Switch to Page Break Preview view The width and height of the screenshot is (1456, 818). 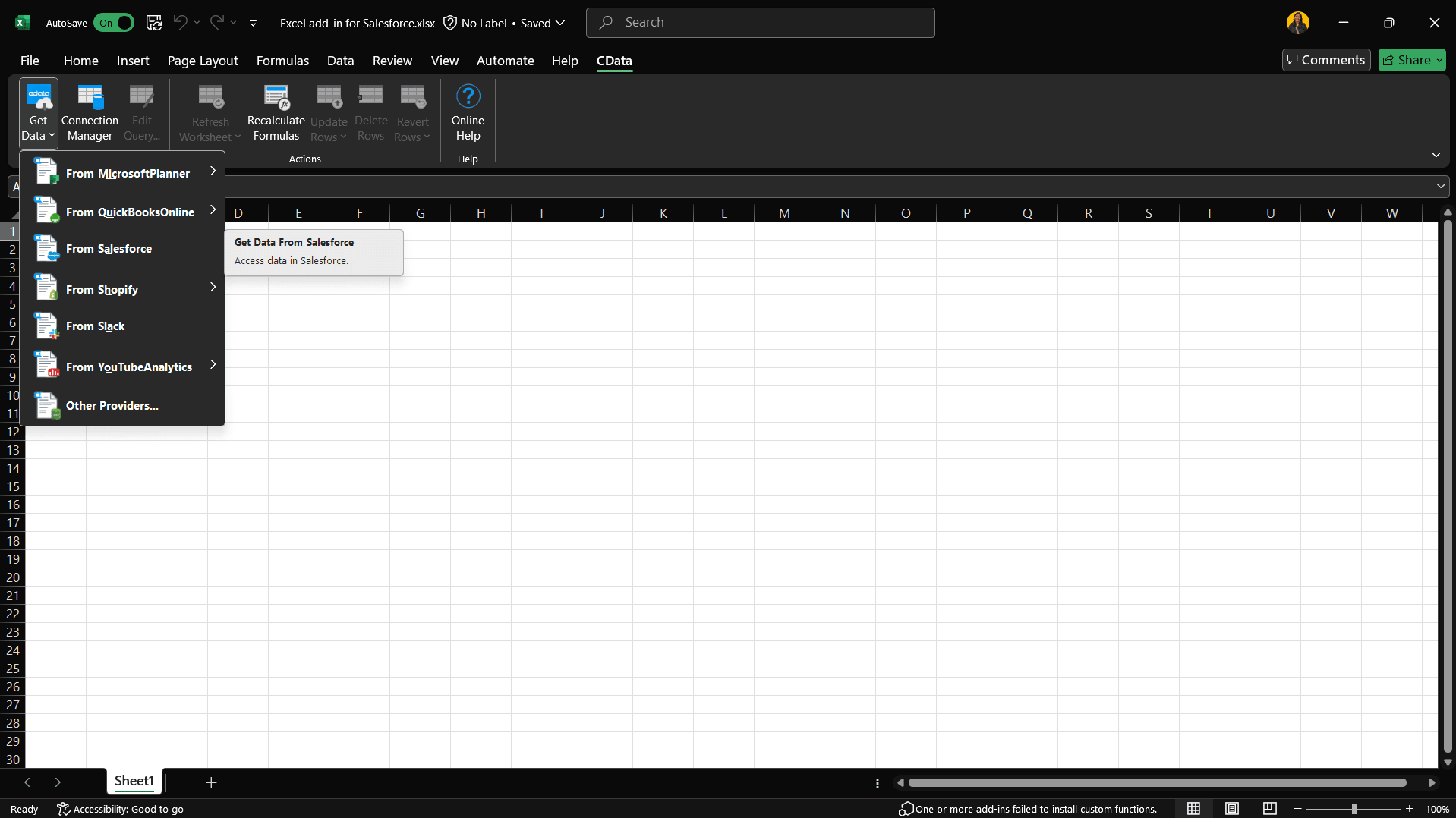pyautogui.click(x=1269, y=809)
